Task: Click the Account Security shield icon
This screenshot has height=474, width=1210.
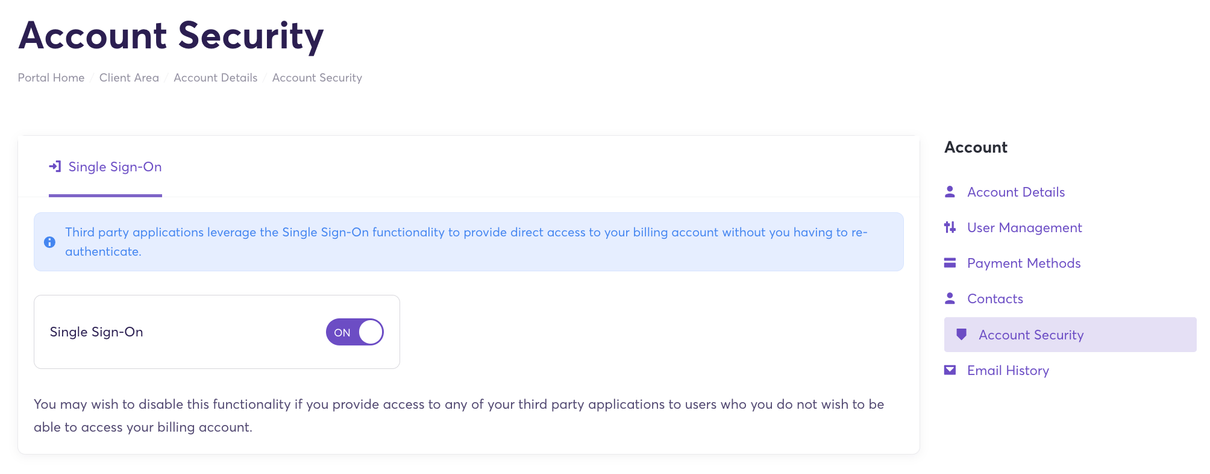Action: [x=962, y=335]
